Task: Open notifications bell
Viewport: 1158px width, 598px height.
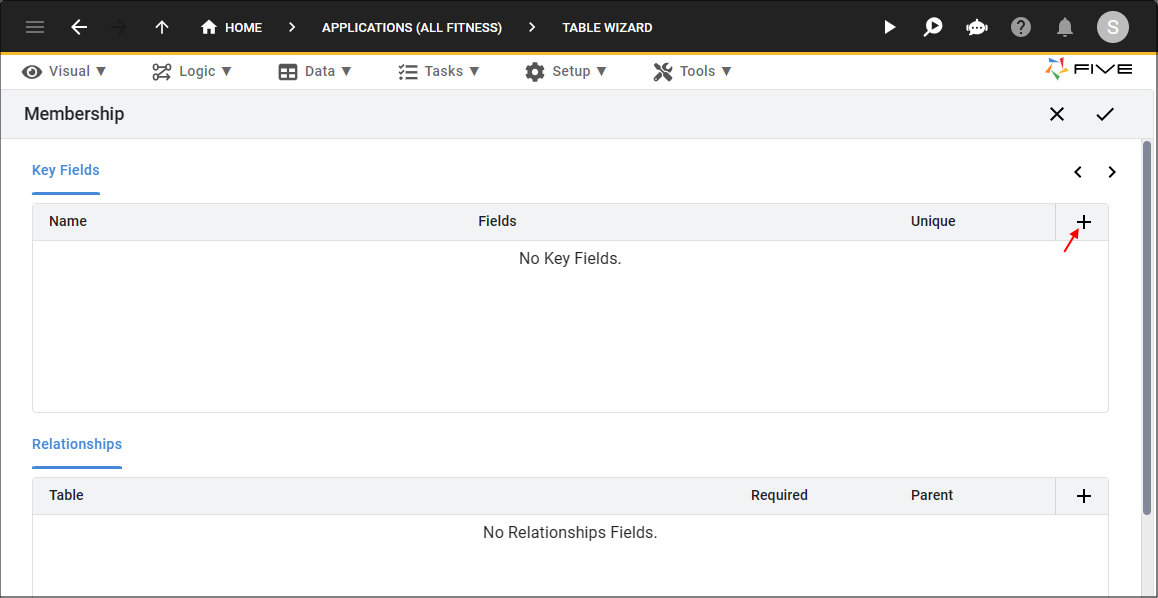Action: coord(1064,27)
